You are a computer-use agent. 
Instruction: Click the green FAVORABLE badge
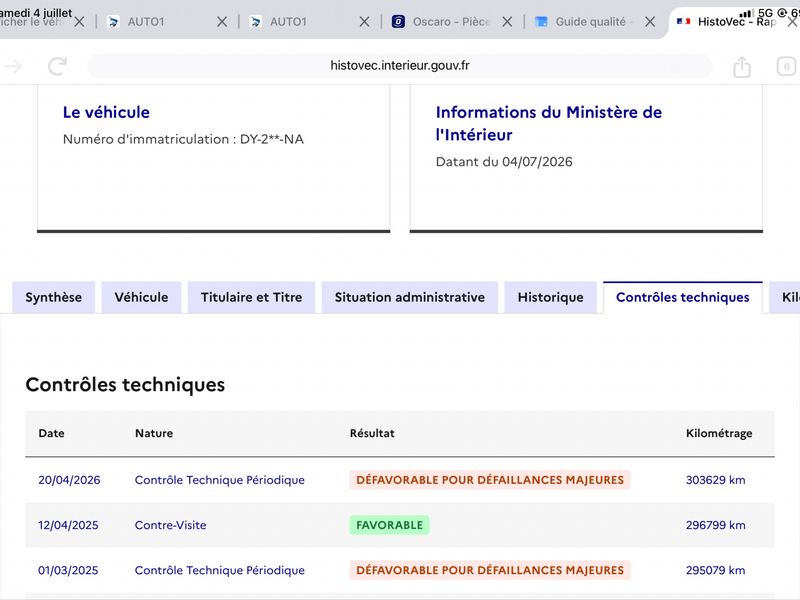pos(389,525)
